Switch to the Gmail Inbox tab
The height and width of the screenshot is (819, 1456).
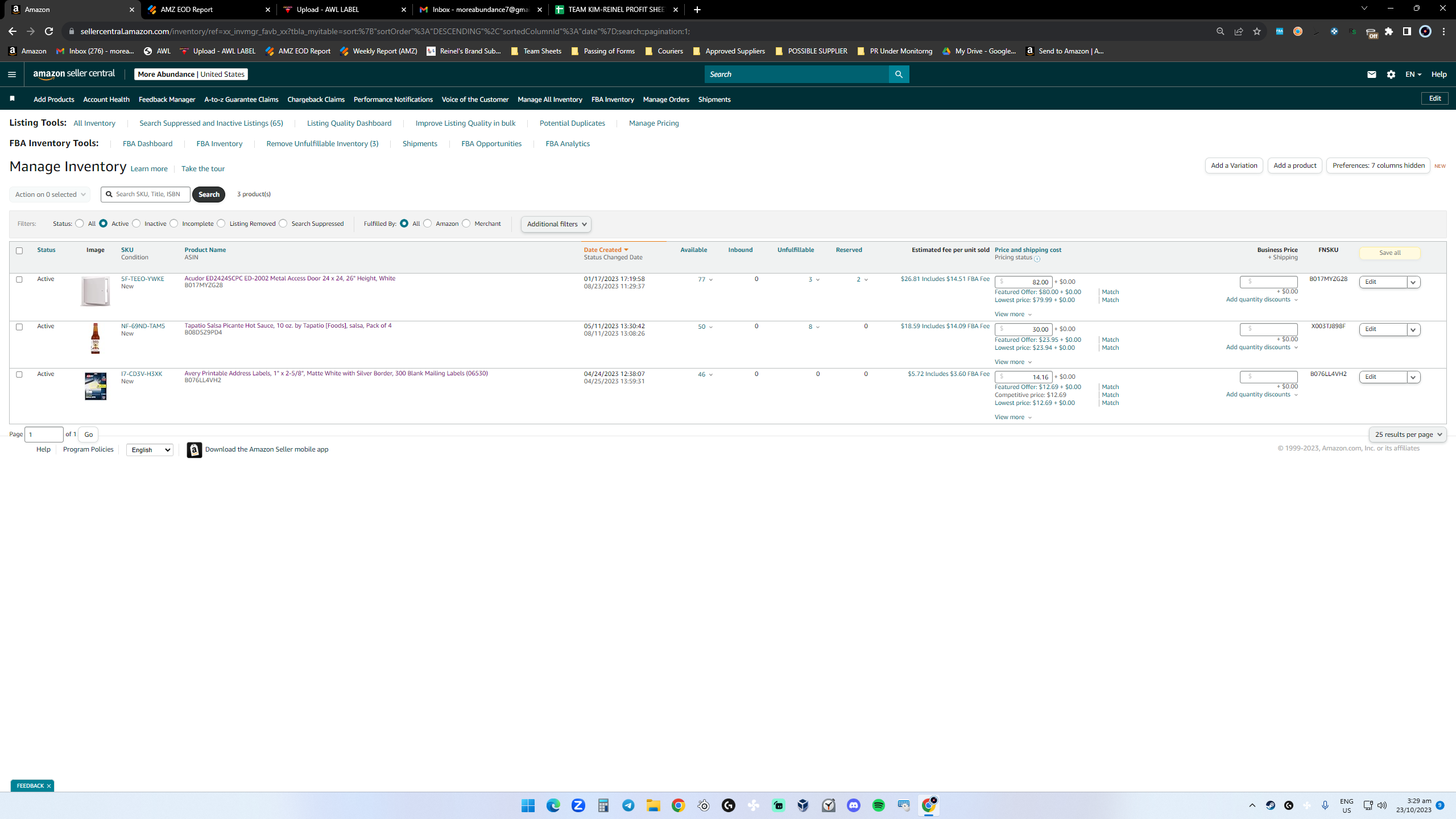tap(481, 10)
